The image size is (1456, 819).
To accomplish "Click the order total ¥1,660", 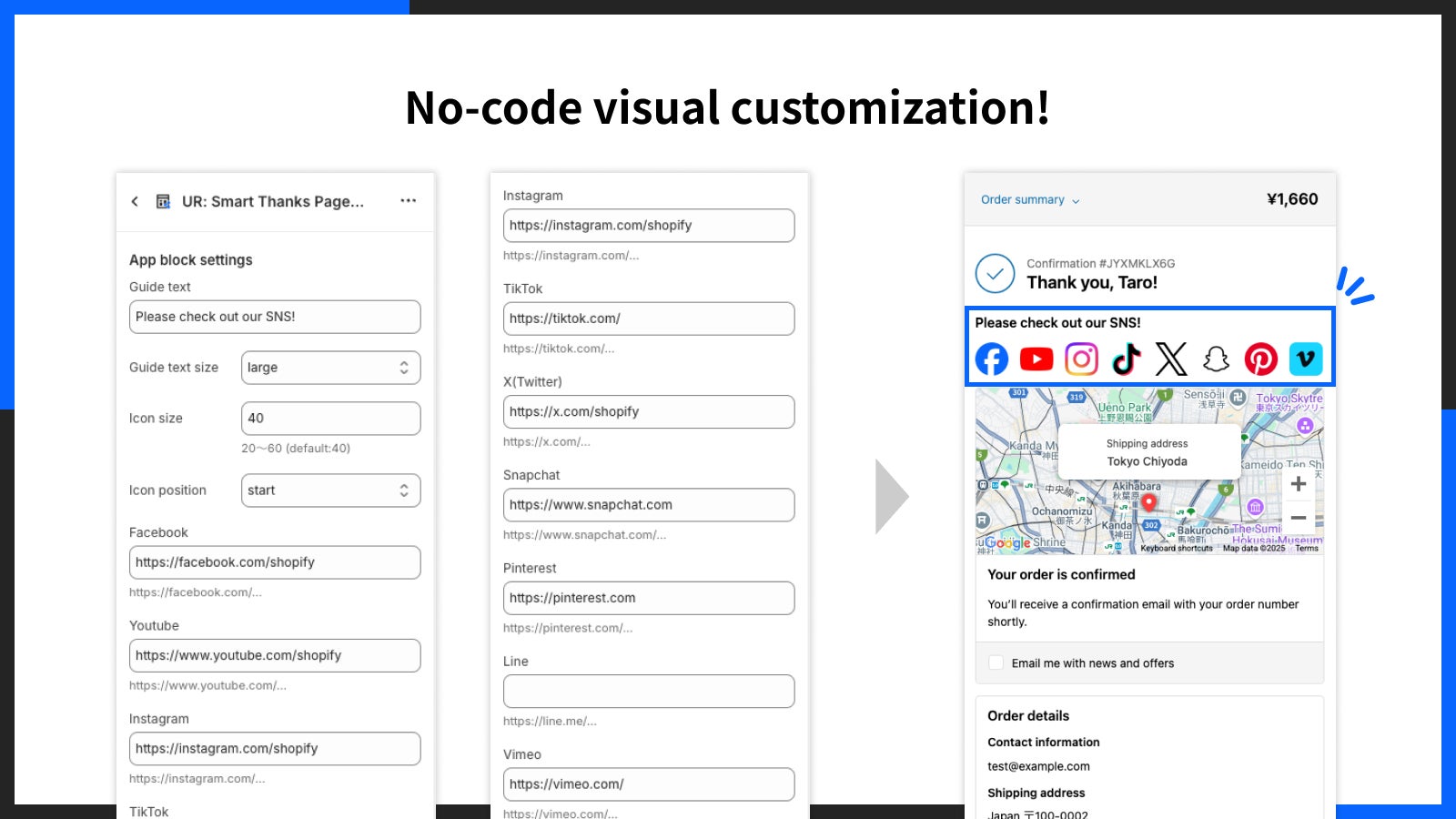I will pos(1292,199).
